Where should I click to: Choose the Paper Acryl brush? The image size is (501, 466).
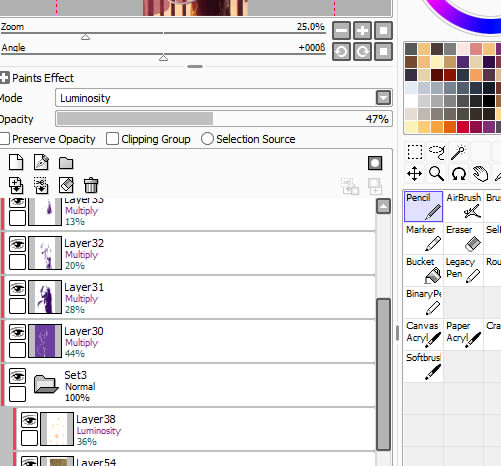pos(463,335)
